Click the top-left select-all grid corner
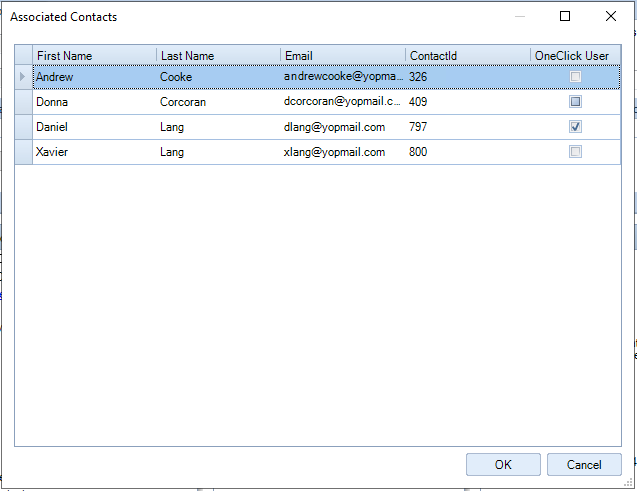The height and width of the screenshot is (491, 637). tap(24, 55)
